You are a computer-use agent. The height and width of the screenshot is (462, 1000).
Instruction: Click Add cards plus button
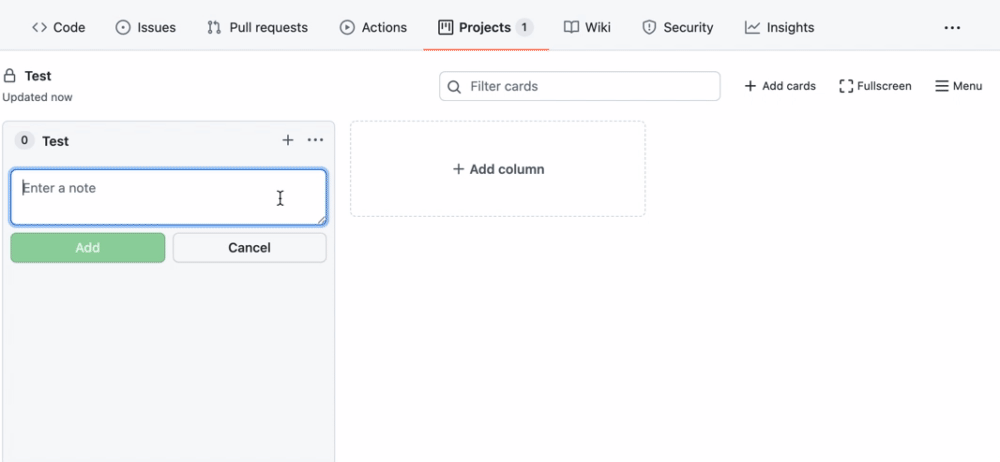coord(780,86)
